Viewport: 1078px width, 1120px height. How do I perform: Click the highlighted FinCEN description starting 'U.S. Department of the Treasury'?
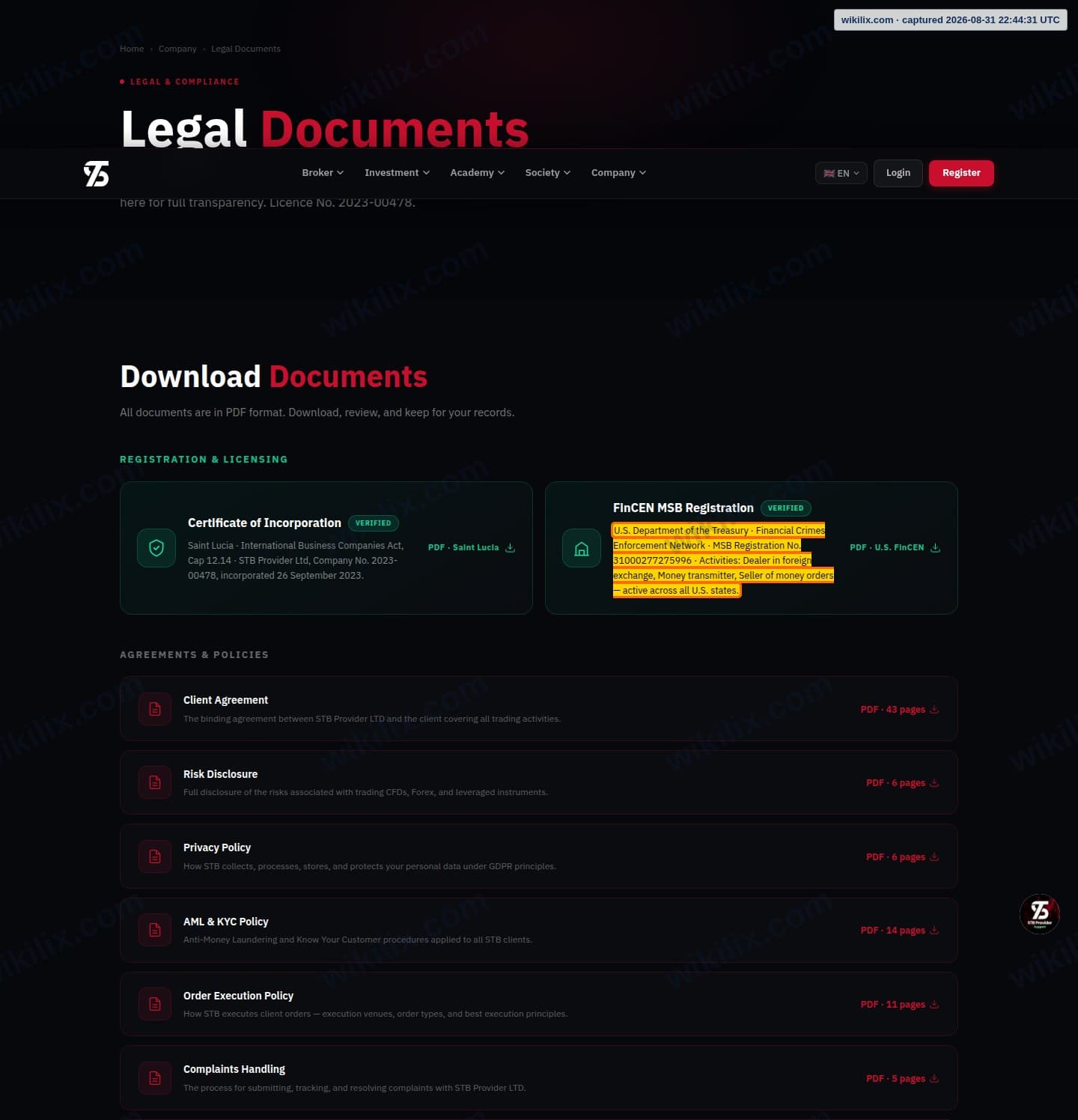click(x=723, y=560)
